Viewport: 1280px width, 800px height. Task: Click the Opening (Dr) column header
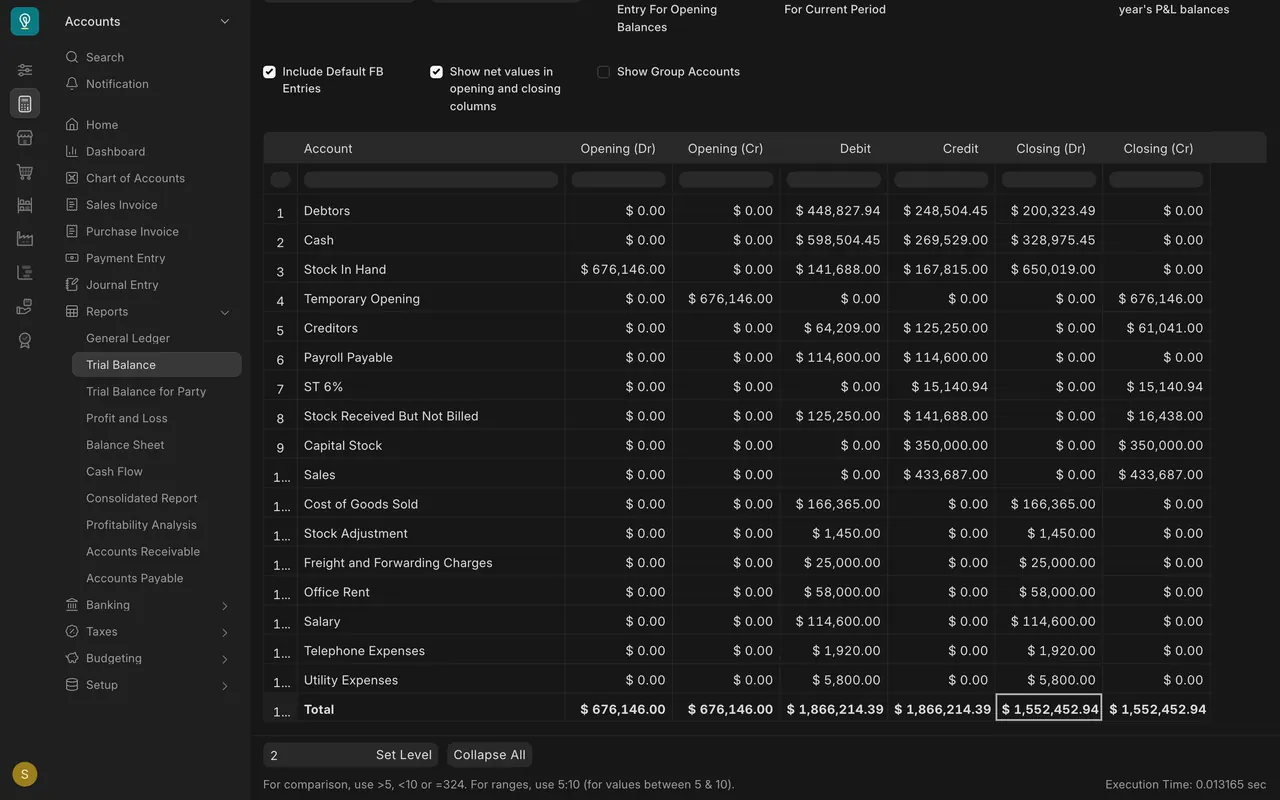(x=618, y=149)
